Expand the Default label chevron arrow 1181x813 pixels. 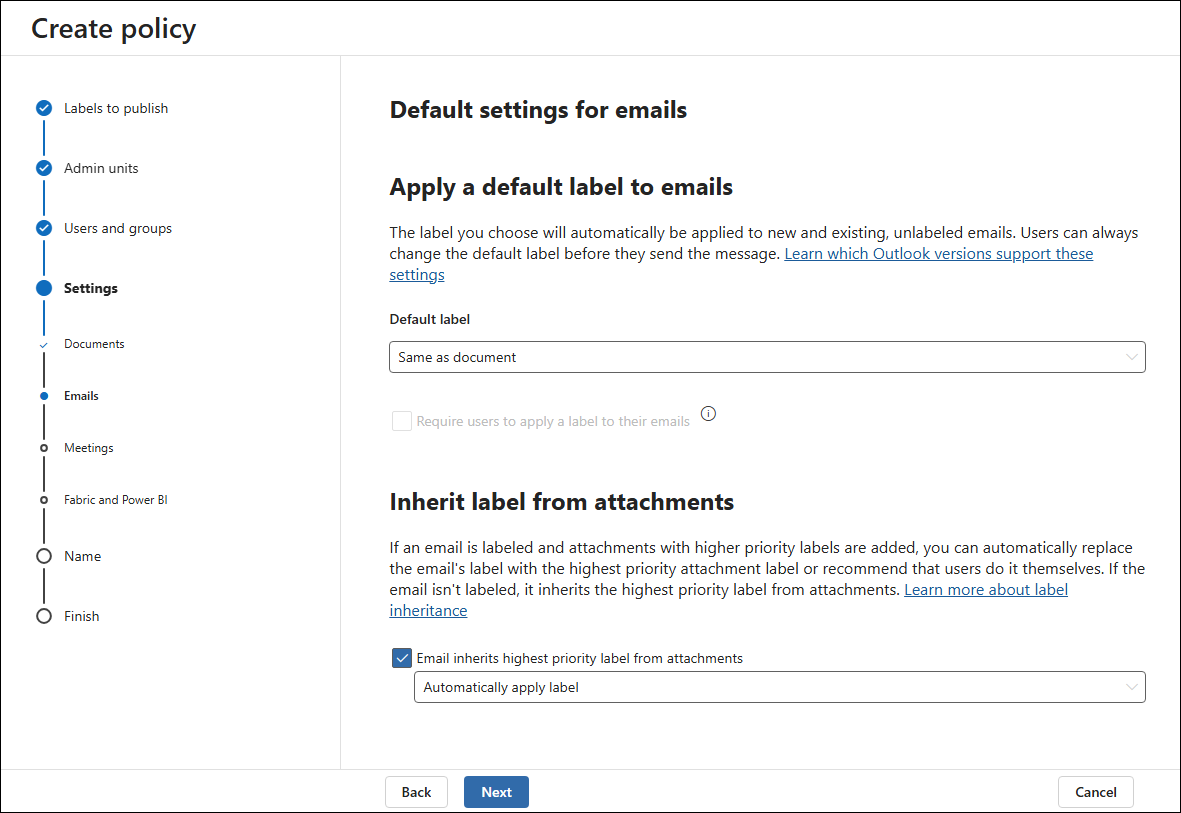click(1131, 357)
